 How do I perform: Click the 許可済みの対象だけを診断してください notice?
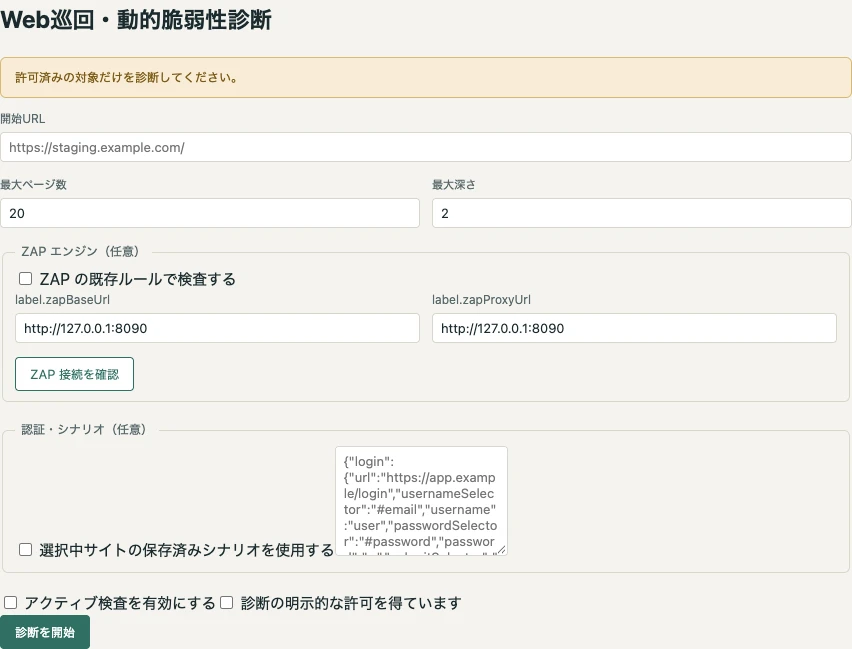(x=425, y=78)
